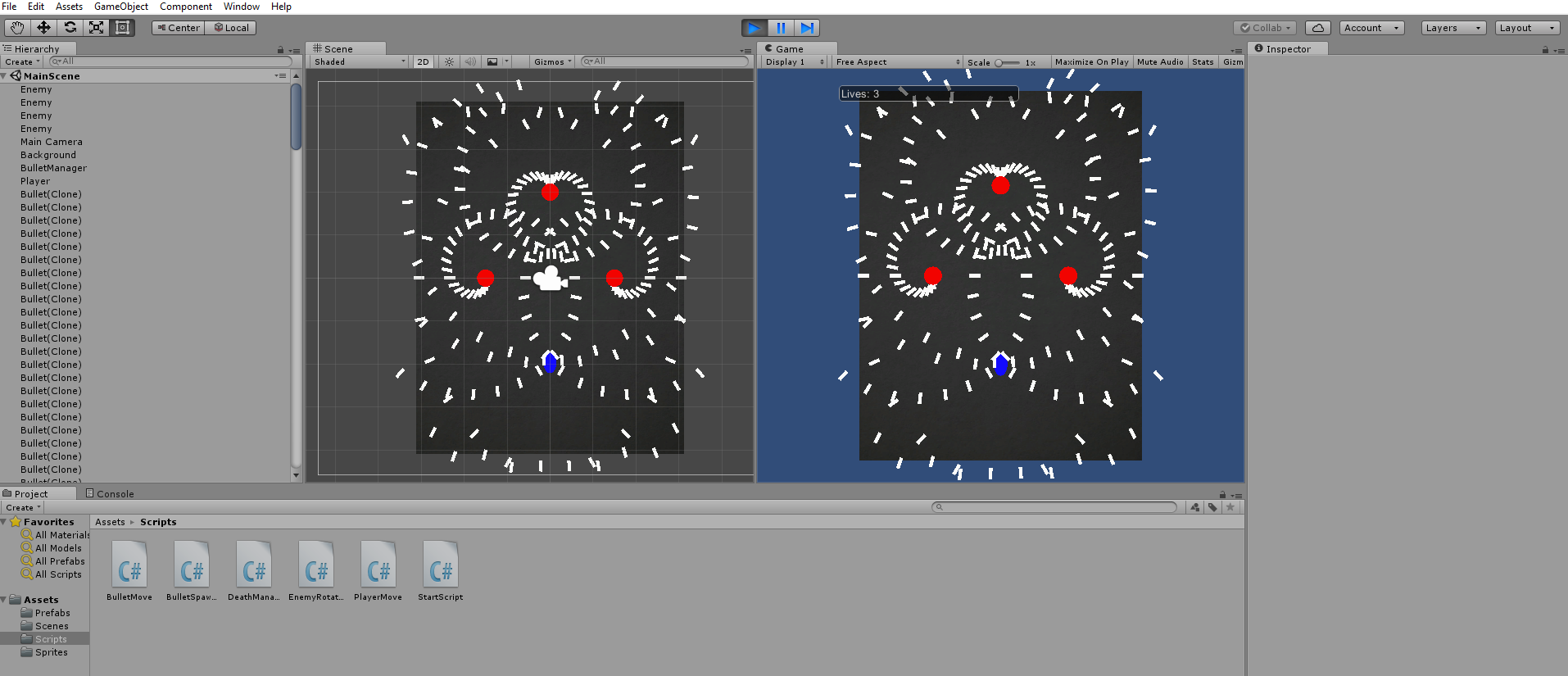Toggle the Hierarchy panel lock
The image size is (1568, 676).
point(280,50)
